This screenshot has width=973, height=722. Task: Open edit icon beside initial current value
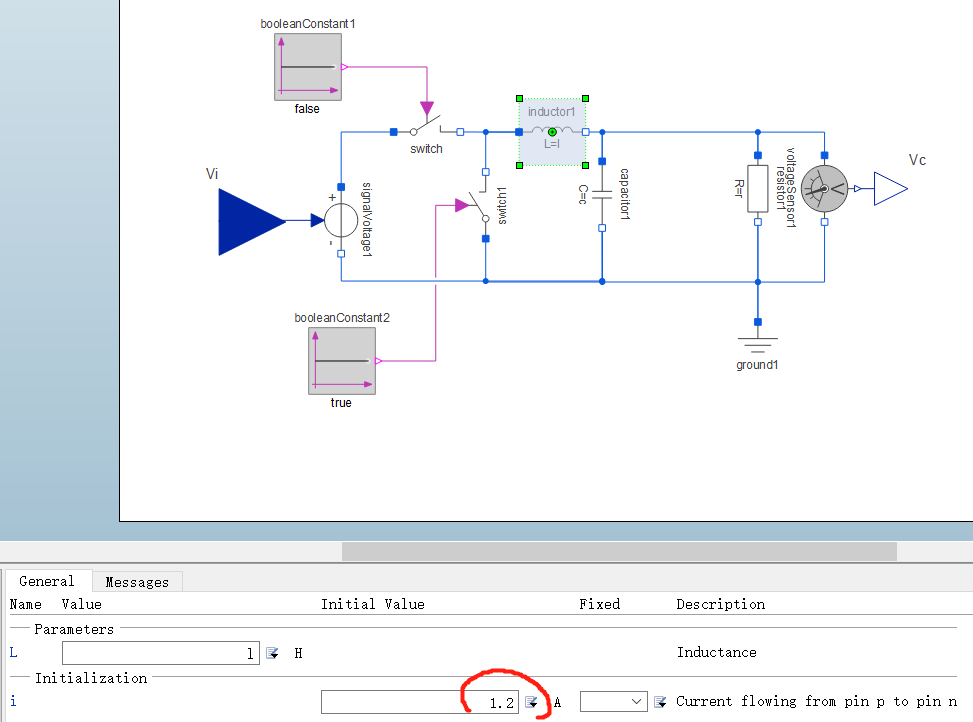coord(531,702)
